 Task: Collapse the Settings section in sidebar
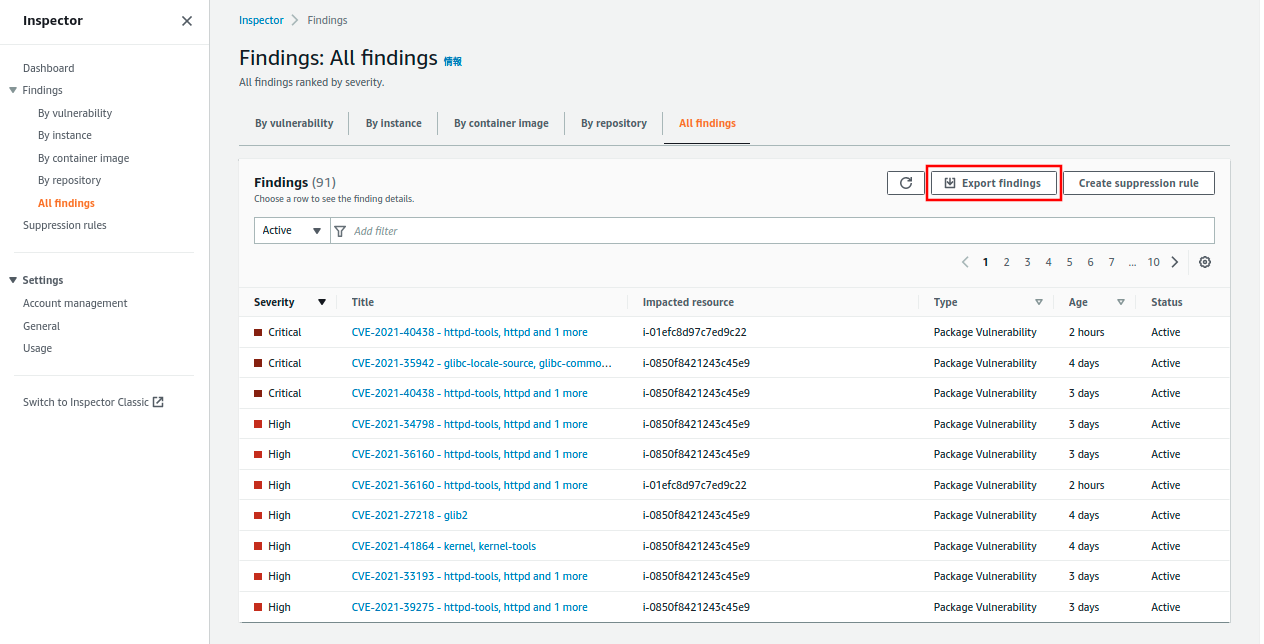pos(12,280)
